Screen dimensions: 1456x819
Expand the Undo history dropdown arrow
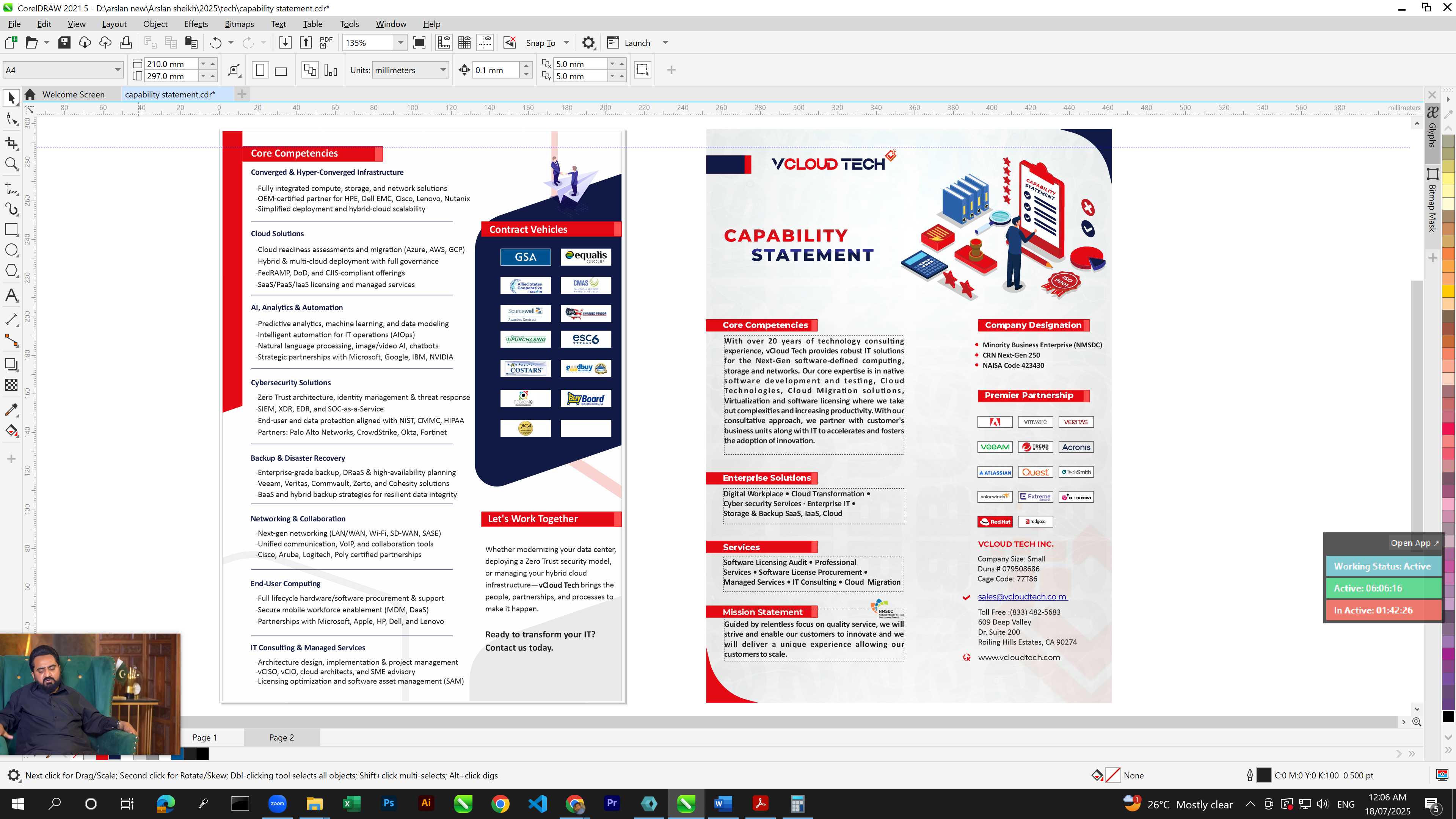231,42
